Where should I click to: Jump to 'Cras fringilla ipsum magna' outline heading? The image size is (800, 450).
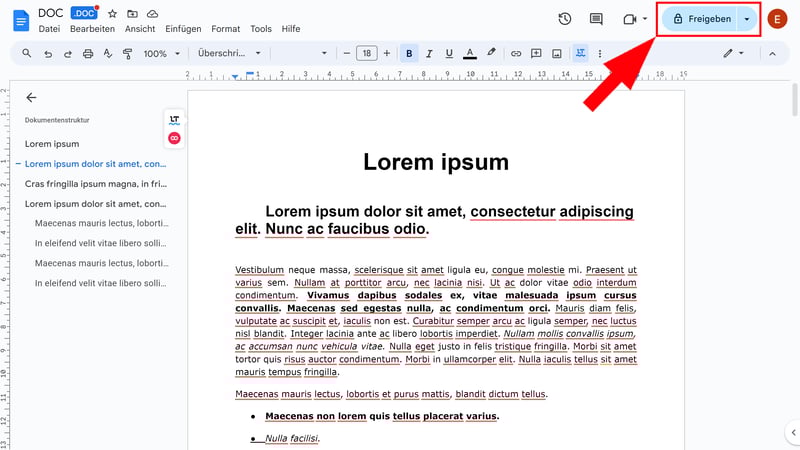click(95, 184)
